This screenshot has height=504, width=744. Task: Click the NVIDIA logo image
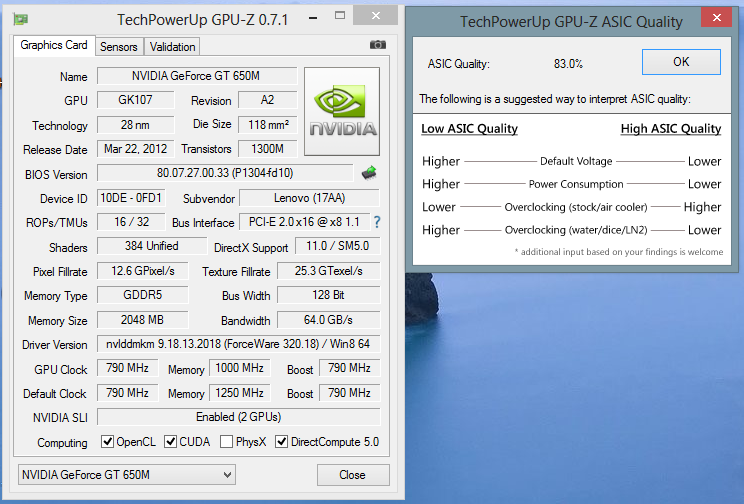tap(342, 112)
